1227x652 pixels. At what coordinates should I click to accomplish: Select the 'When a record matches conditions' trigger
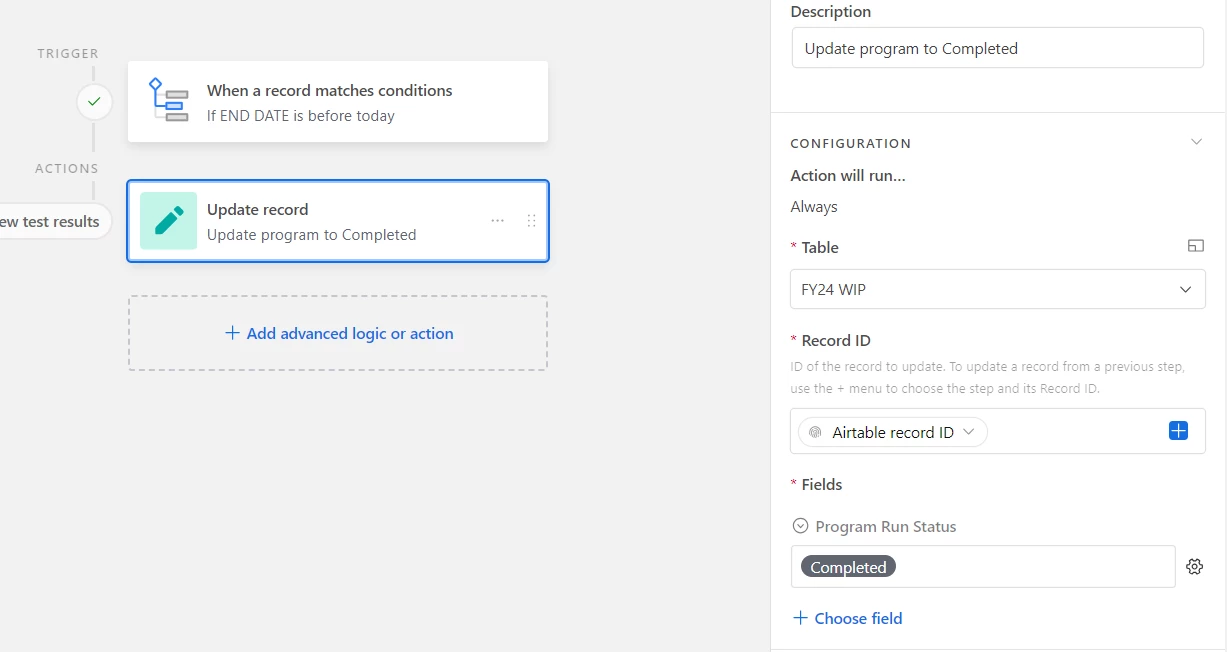pyautogui.click(x=338, y=101)
